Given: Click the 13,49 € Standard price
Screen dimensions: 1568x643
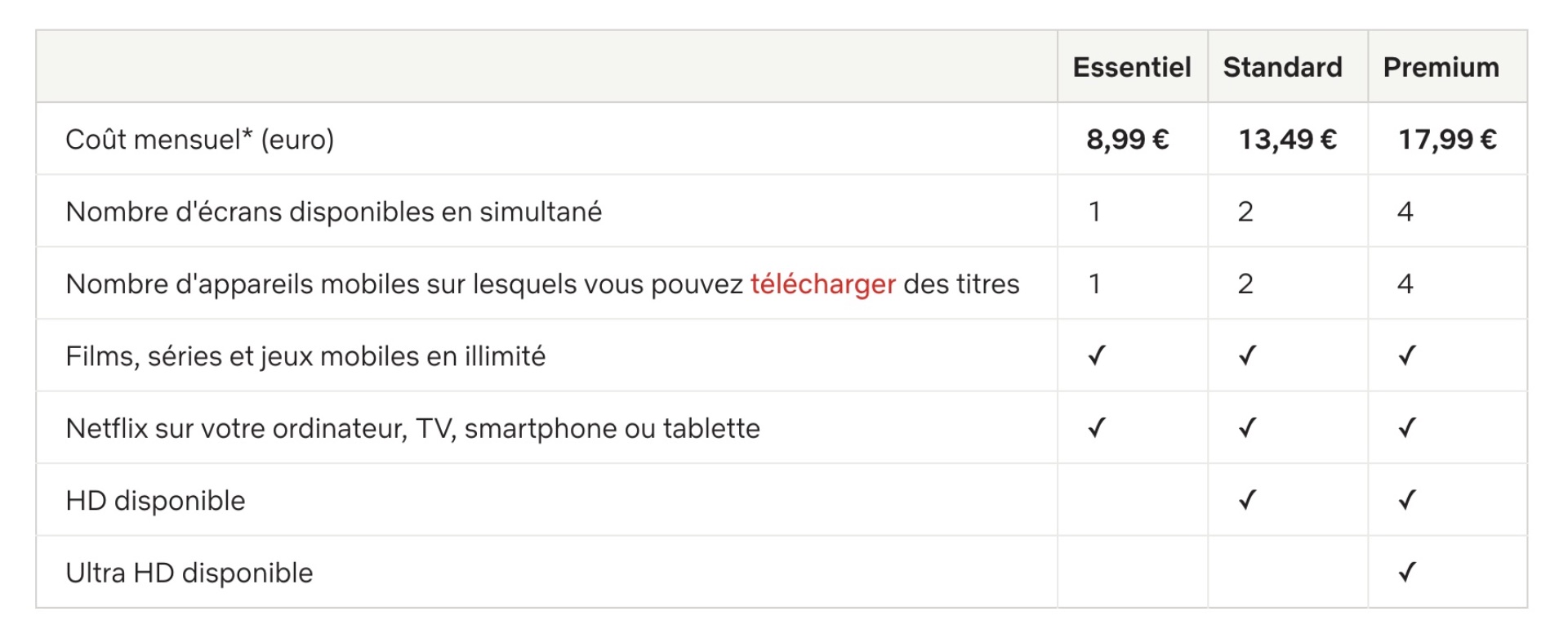Looking at the screenshot, I should 1287,140.
